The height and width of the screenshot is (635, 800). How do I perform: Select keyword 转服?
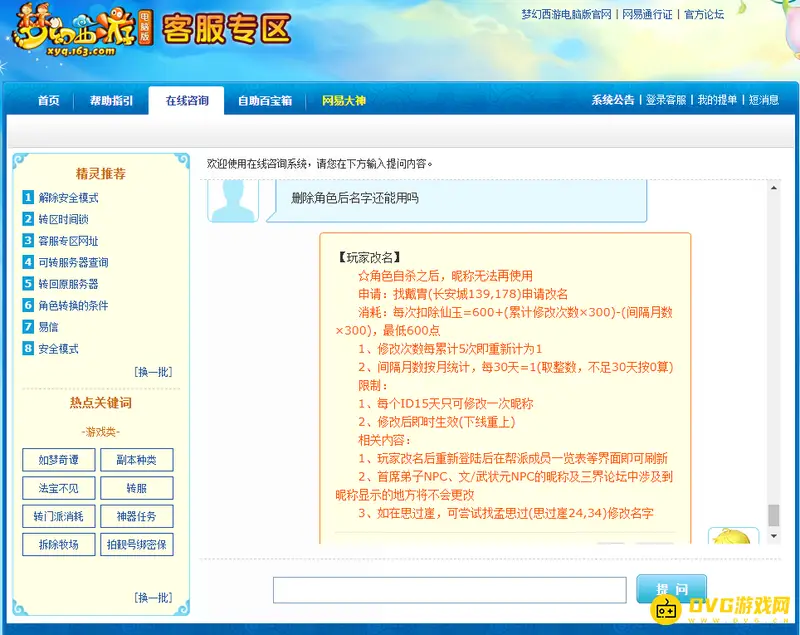click(137, 488)
